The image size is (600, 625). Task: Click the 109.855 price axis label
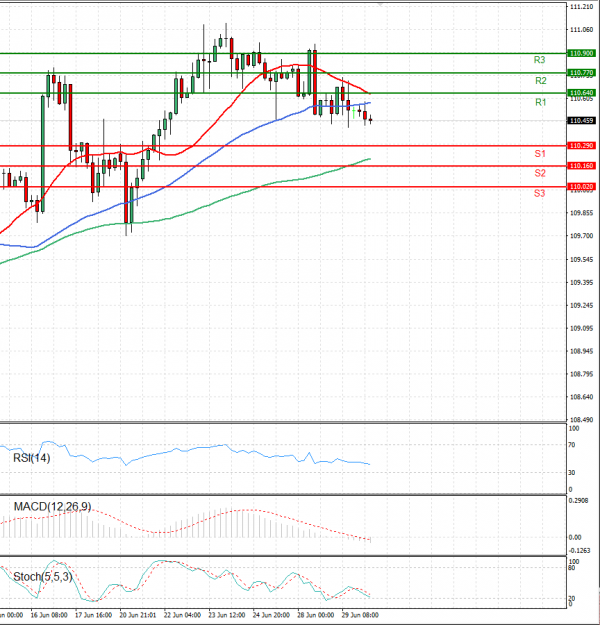tap(581, 213)
